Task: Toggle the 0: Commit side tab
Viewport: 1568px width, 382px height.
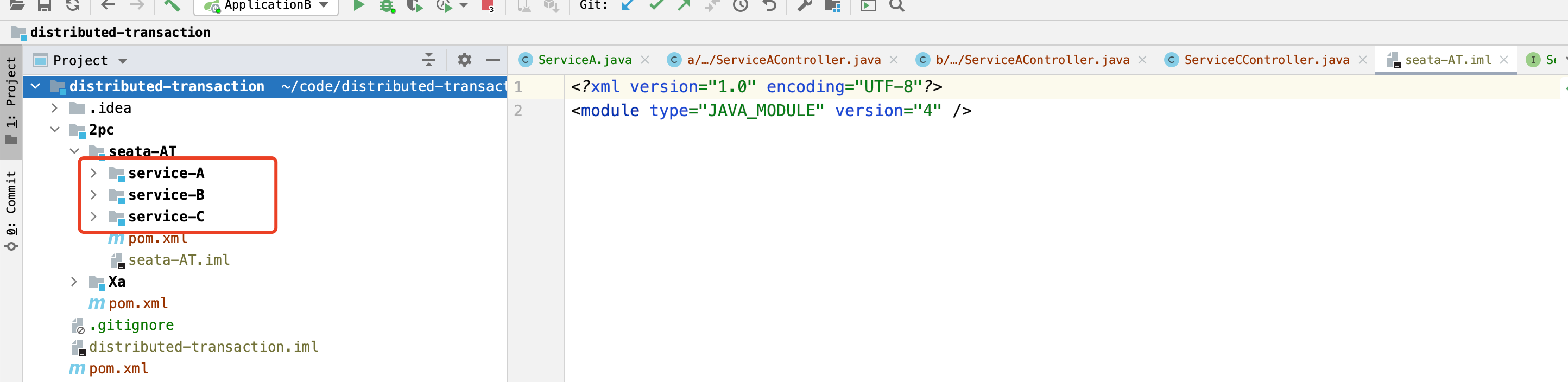Action: click(11, 211)
